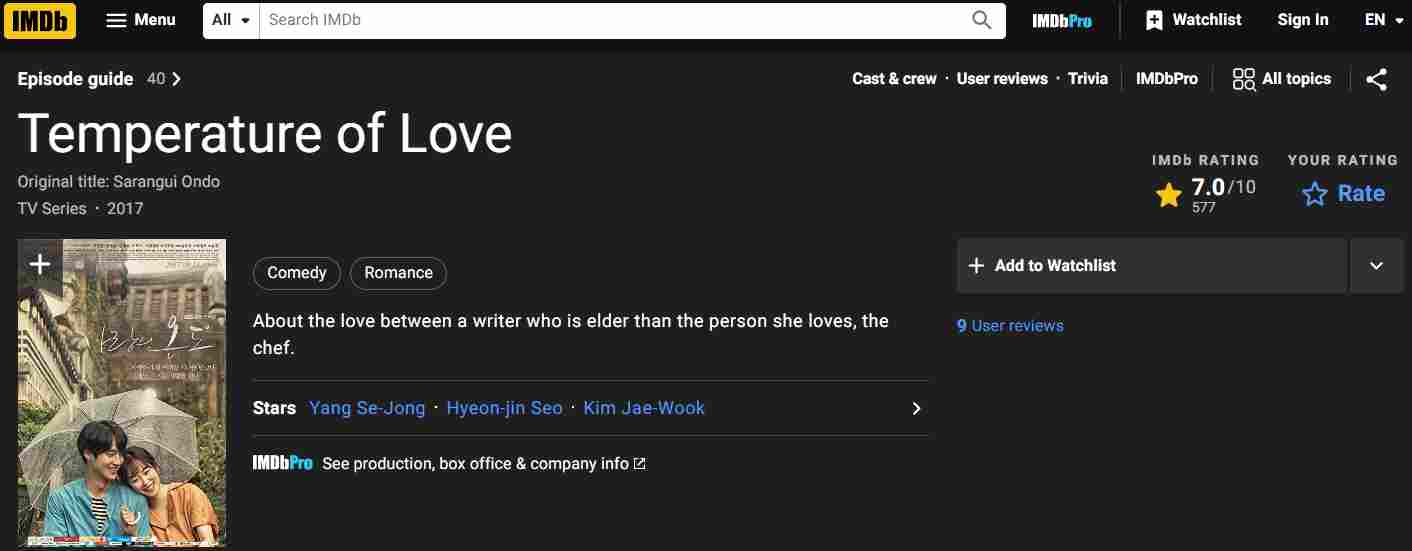Open the Episode guide
The height and width of the screenshot is (551, 1412).
click(75, 79)
